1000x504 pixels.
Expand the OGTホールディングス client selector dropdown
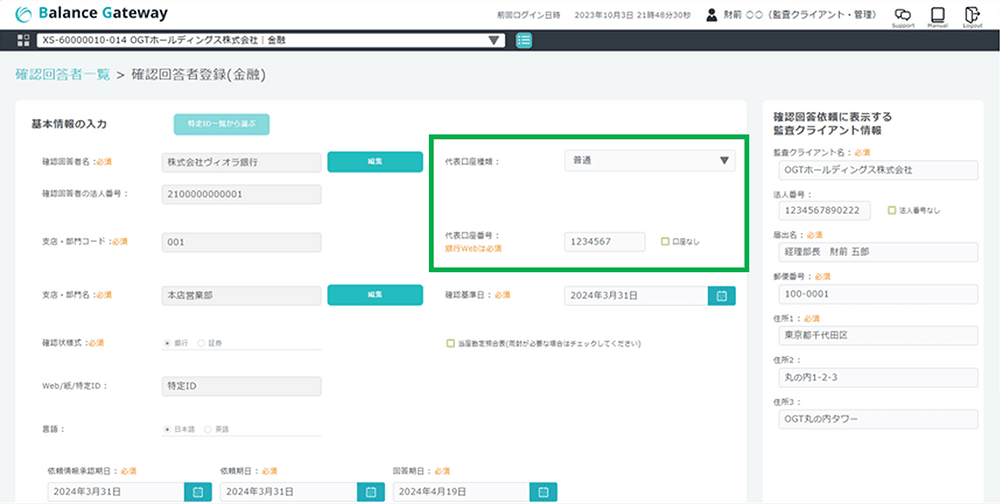(494, 40)
